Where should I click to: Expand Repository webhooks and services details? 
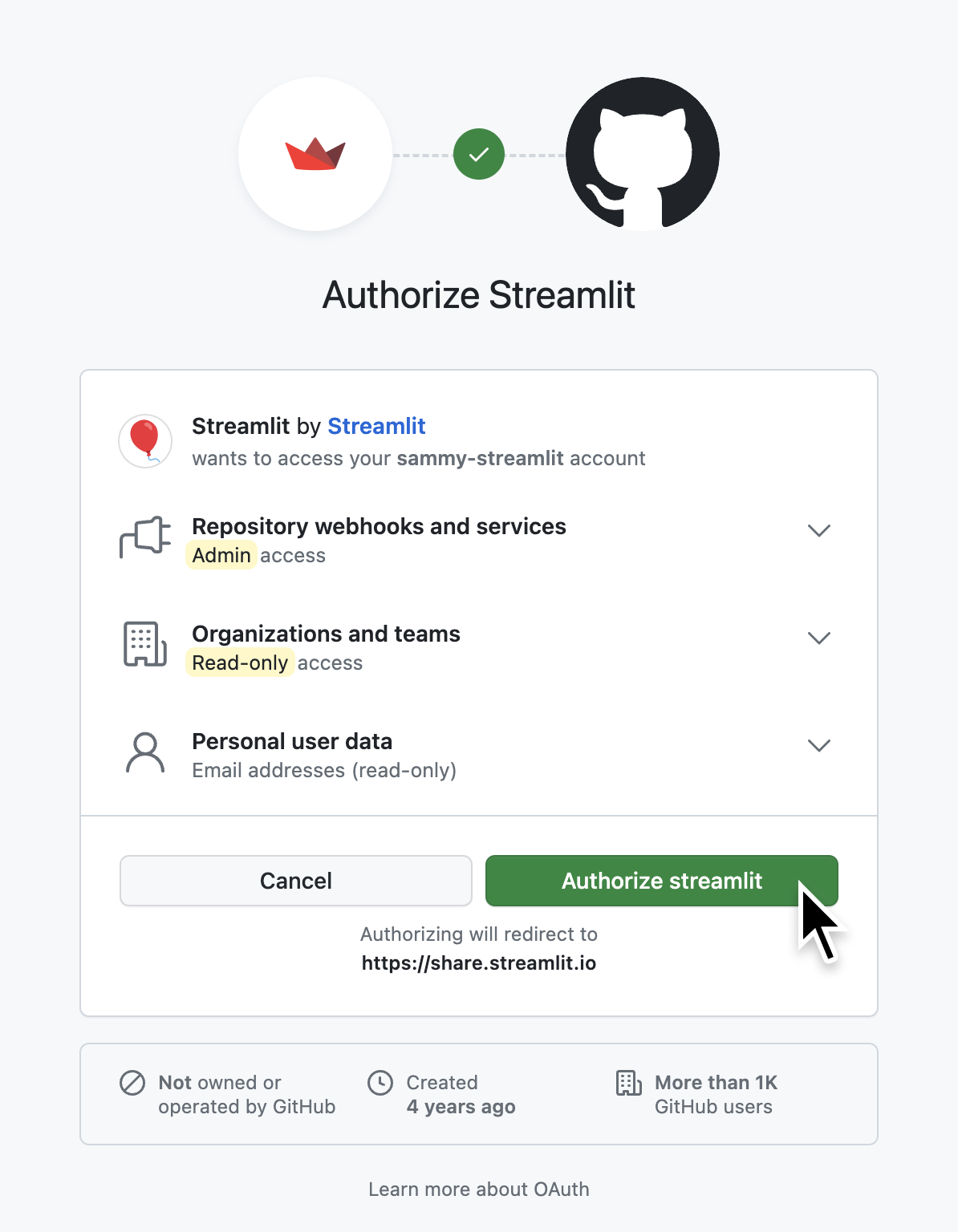[x=818, y=530]
